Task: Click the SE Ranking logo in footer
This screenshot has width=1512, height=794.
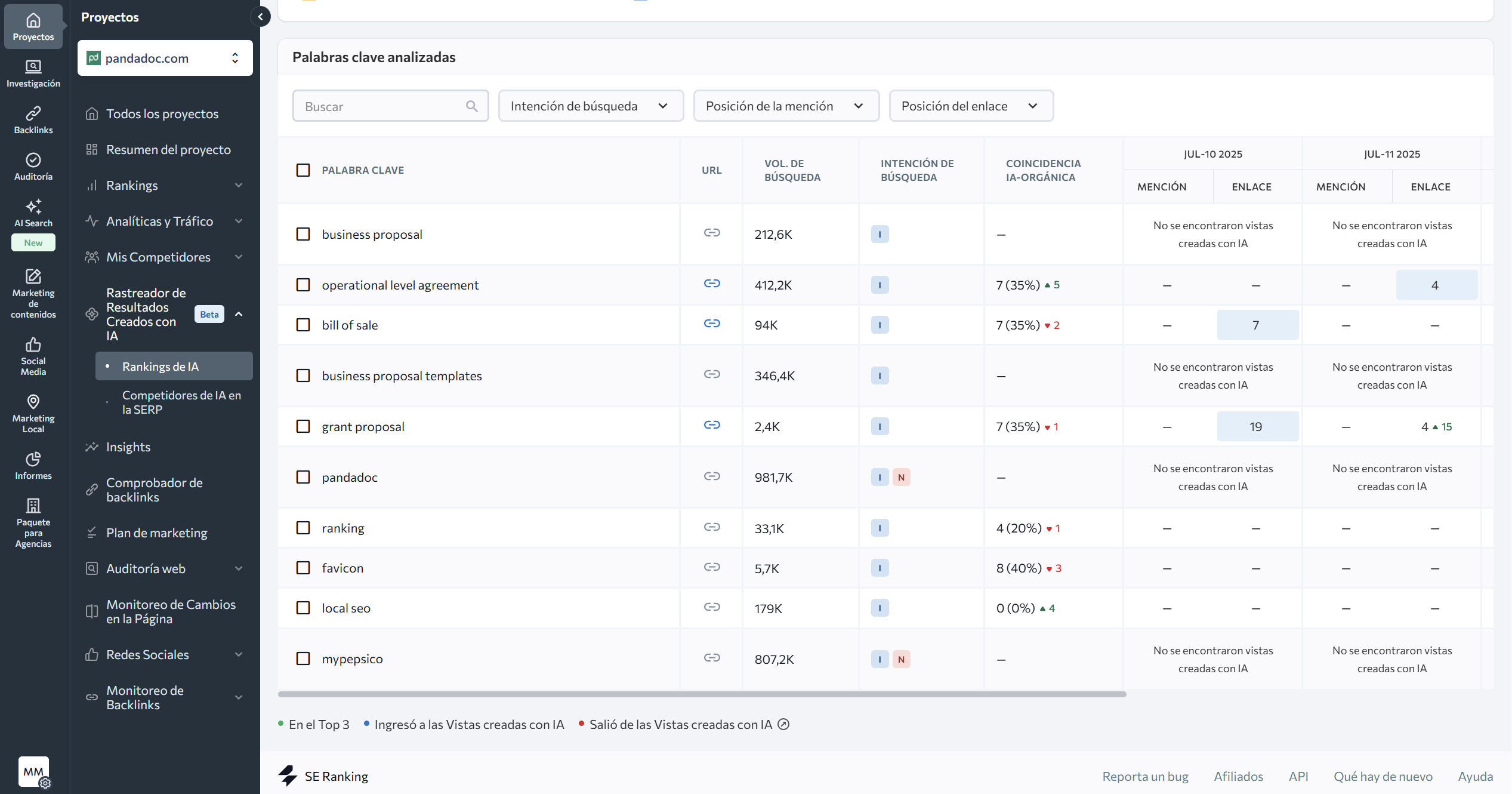Action: pos(323,776)
